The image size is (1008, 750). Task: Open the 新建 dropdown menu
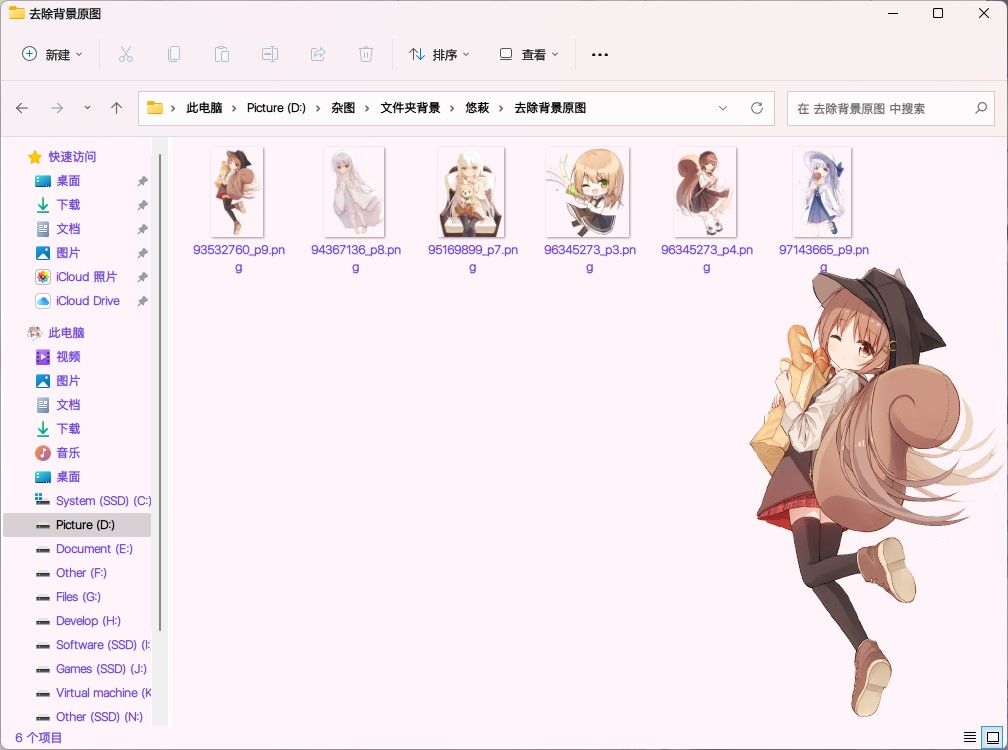pos(52,55)
